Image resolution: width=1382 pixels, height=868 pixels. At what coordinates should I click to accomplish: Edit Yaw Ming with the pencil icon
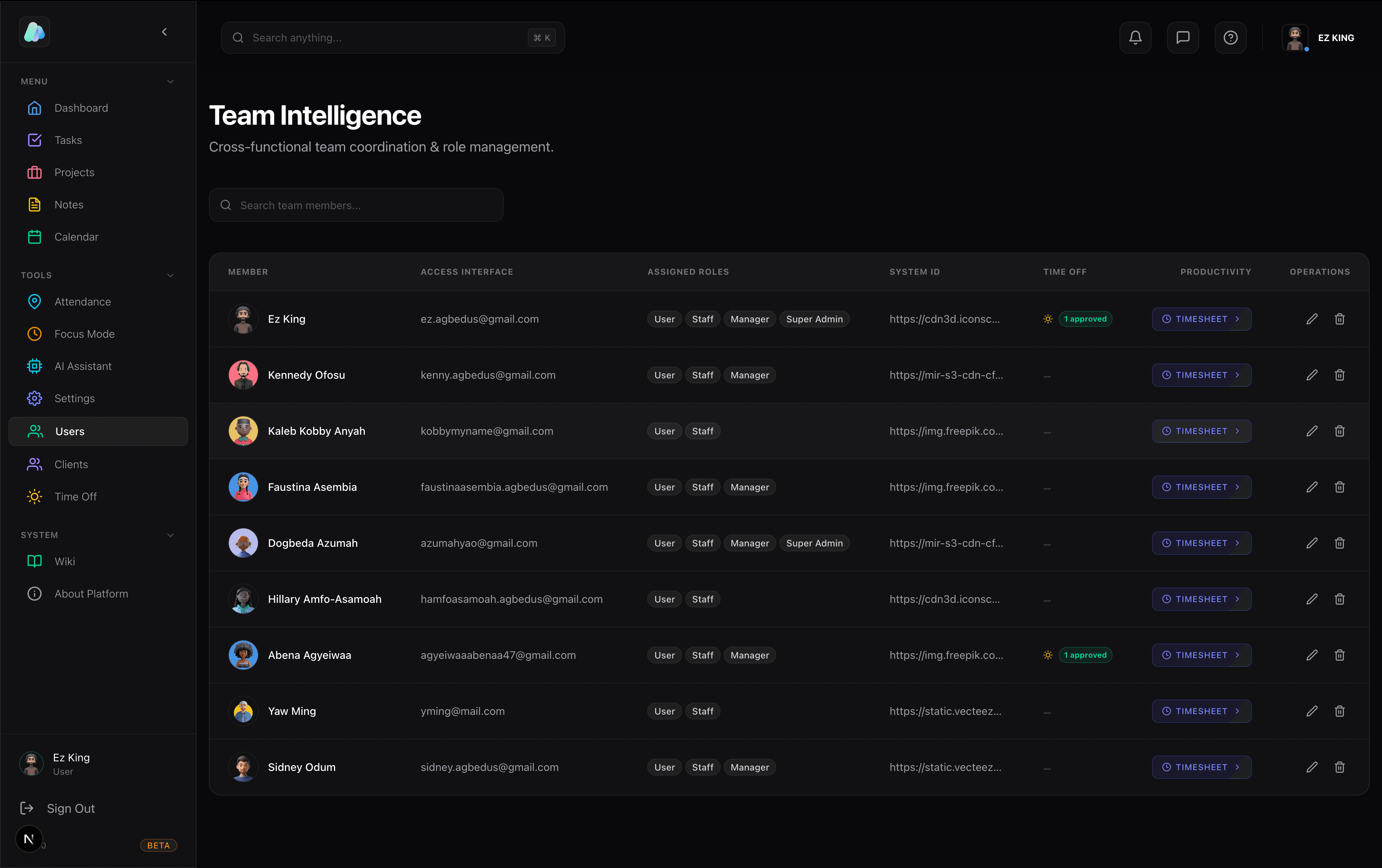pos(1312,711)
